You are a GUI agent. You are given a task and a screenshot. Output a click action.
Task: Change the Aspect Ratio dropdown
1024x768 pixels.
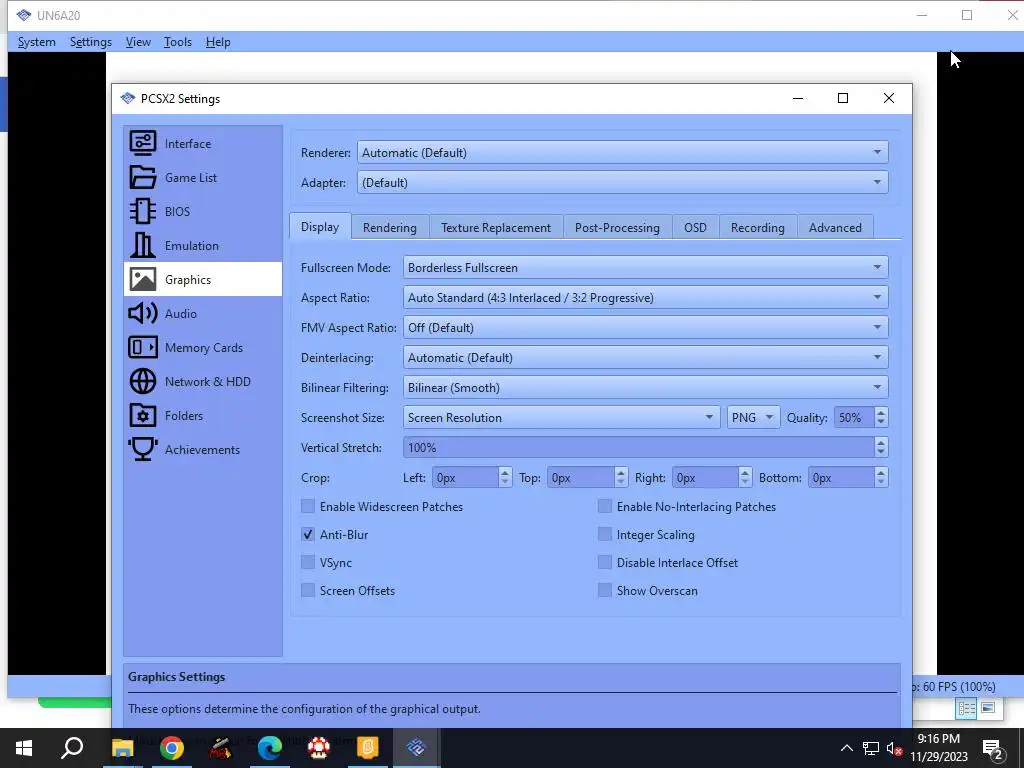tap(645, 297)
